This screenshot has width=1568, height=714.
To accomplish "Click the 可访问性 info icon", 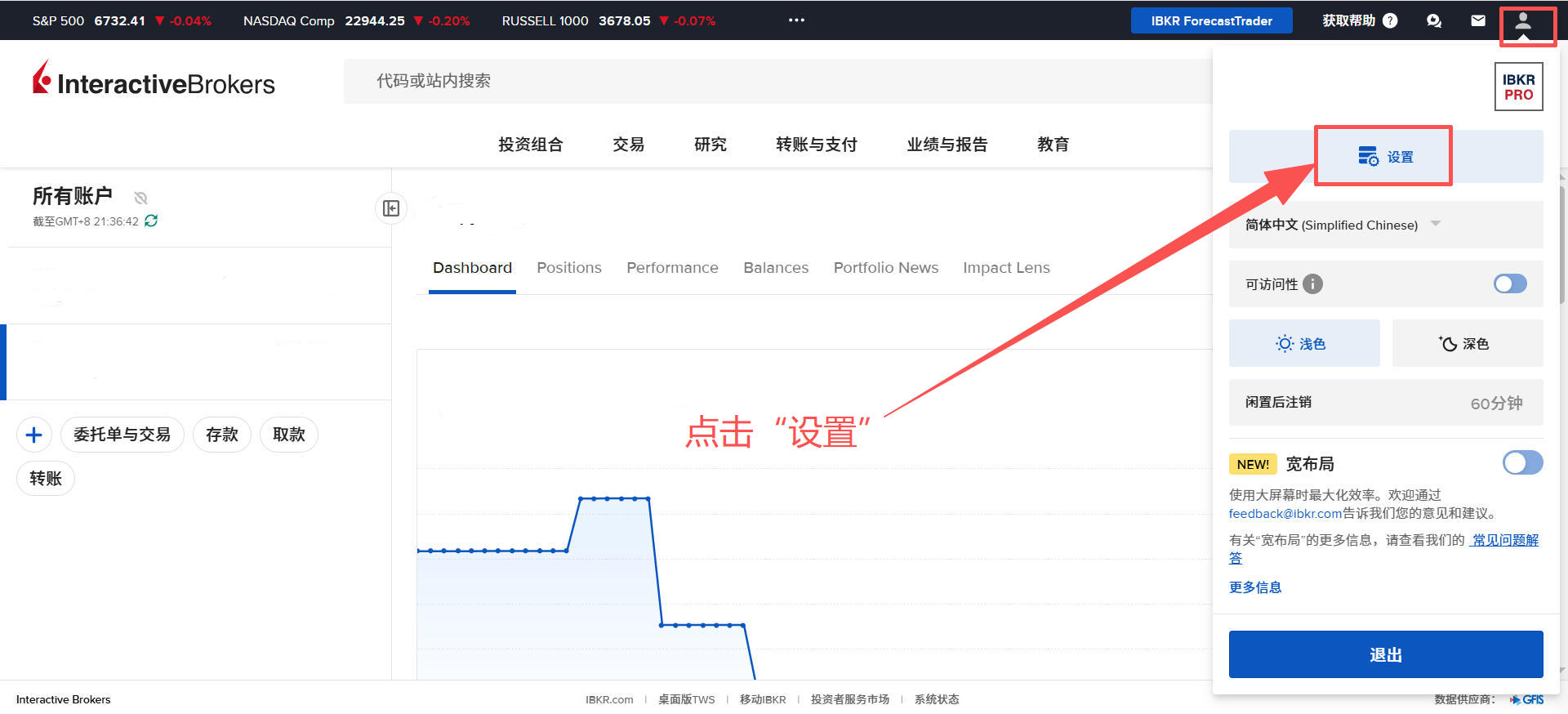I will click(1312, 284).
